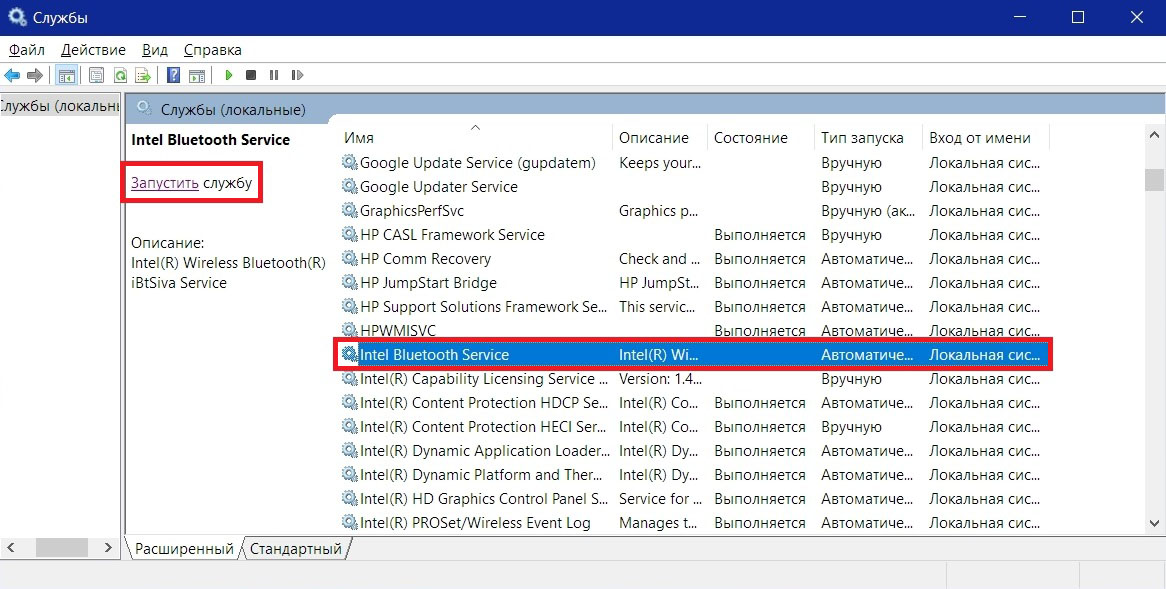Toggle the Show/Hide Console Tree toolbar icon
Viewport: 1166px width, 589px height.
pos(67,75)
